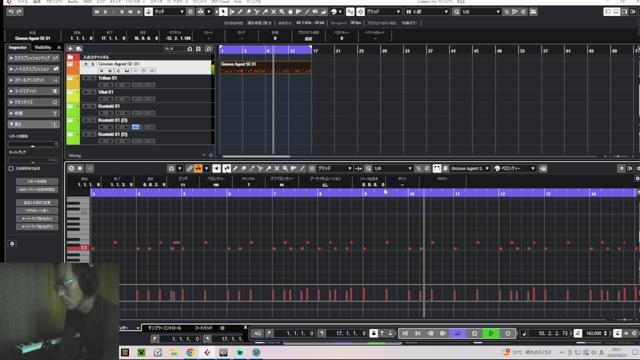
Task: Select the Erase tool in the key editor toolbar
Action: [x=244, y=168]
